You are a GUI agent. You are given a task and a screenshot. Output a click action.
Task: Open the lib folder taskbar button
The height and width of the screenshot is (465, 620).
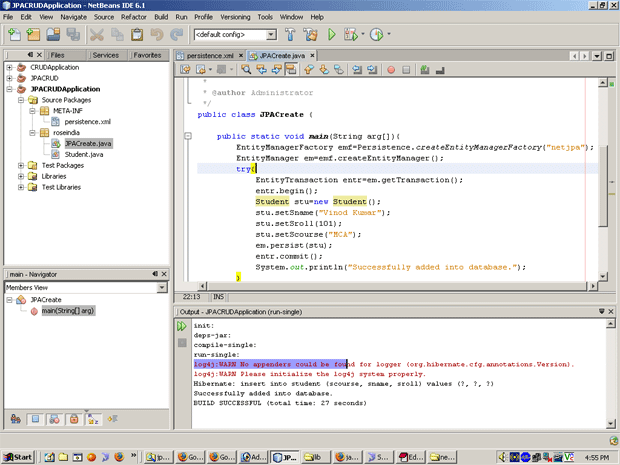(x=315, y=457)
